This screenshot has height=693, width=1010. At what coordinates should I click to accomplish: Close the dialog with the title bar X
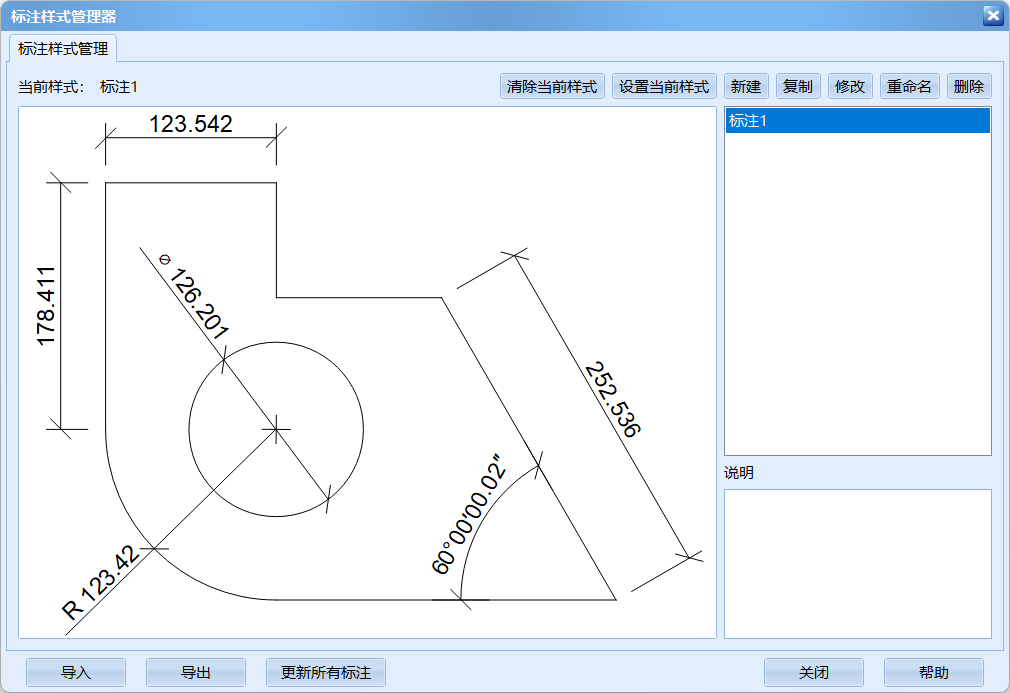click(992, 15)
